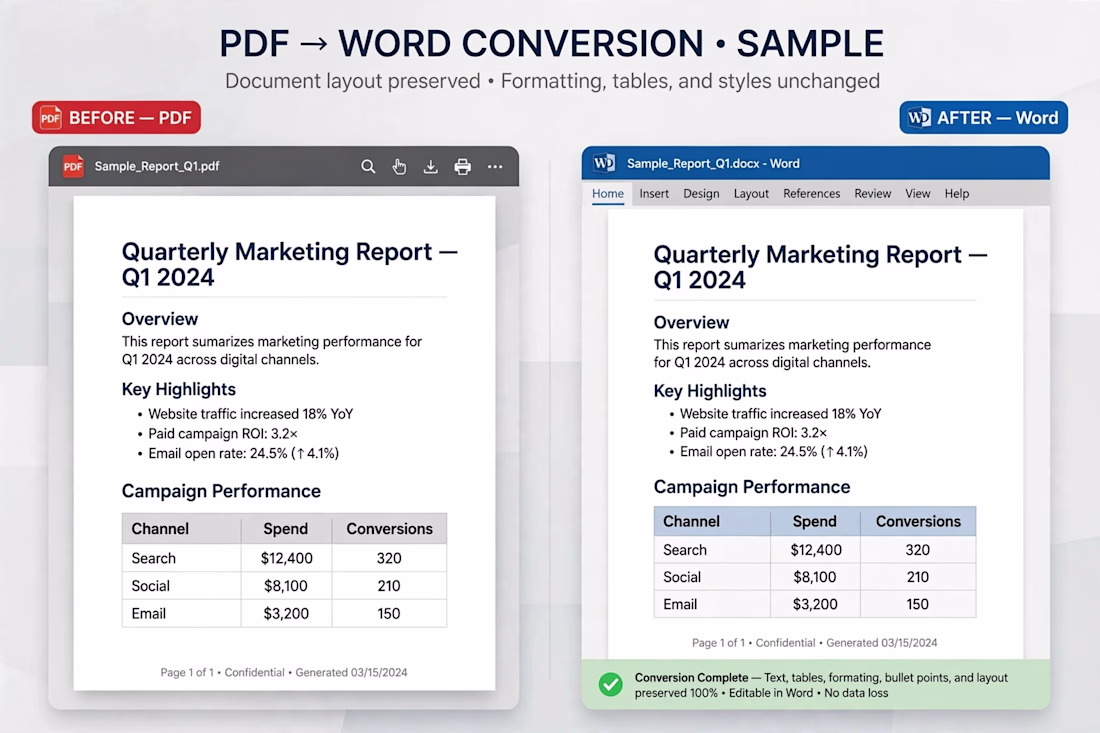This screenshot has height=733, width=1100.
Task: Open the Design tab in Word
Action: tap(701, 194)
